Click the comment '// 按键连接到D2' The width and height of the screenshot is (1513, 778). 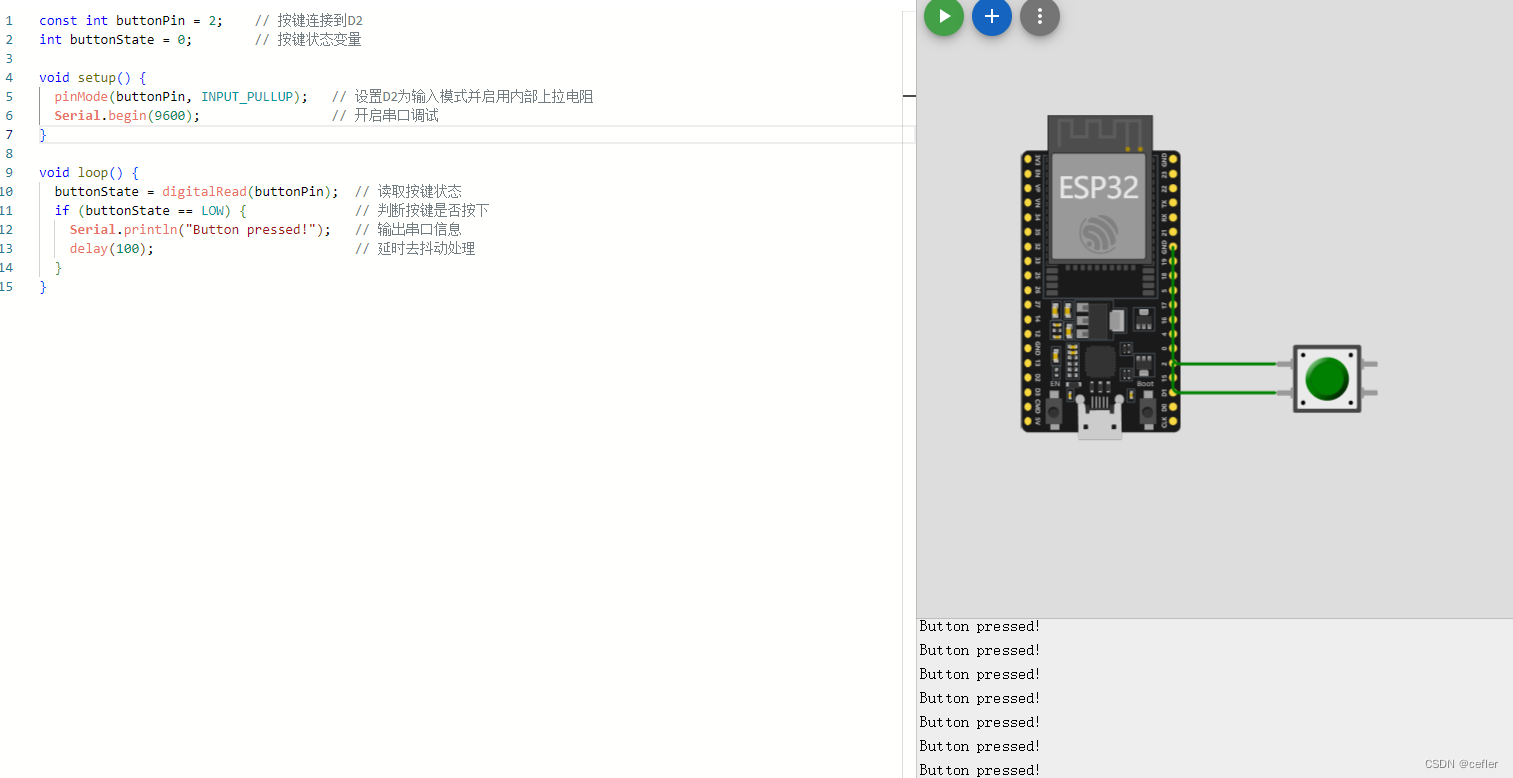(x=308, y=20)
